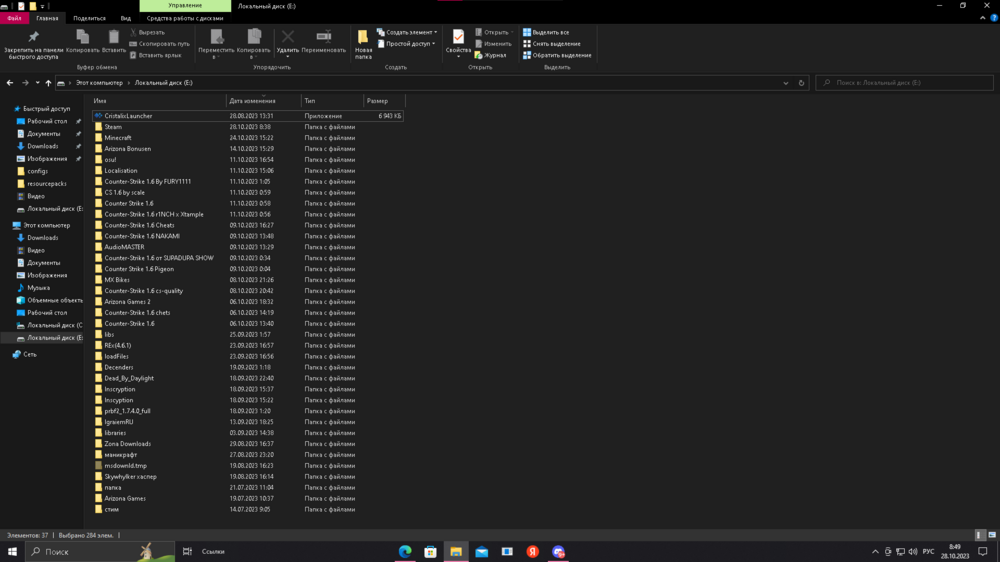Select the 'CristalixLauncher' application file
The image size is (1000, 562).
247,116
